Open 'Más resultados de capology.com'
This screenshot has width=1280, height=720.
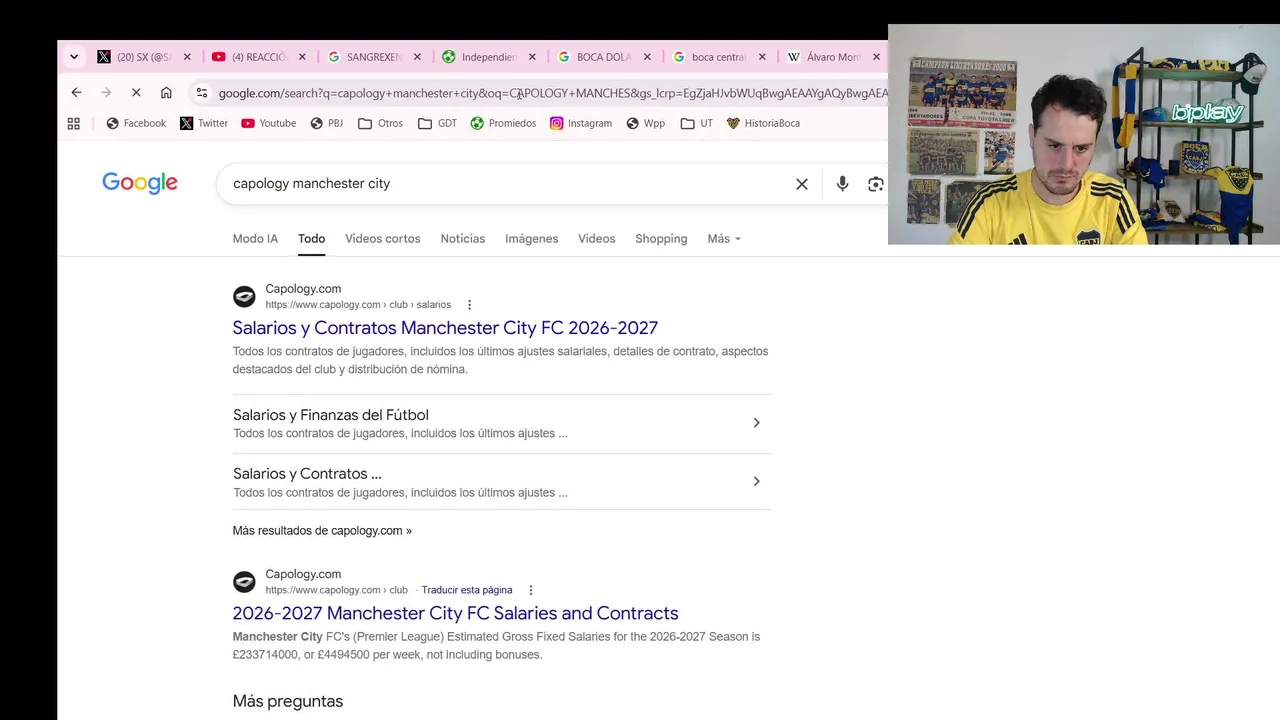click(x=322, y=531)
